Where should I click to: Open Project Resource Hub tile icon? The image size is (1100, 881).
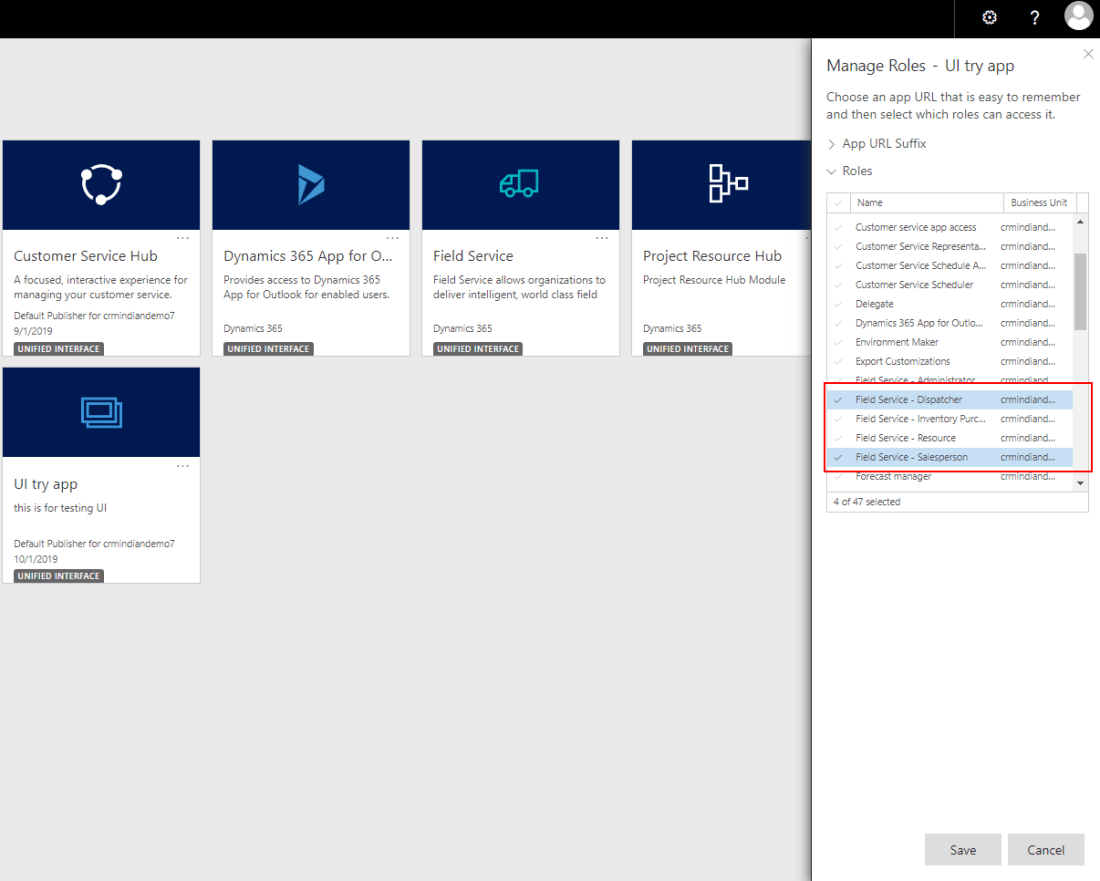(x=728, y=185)
